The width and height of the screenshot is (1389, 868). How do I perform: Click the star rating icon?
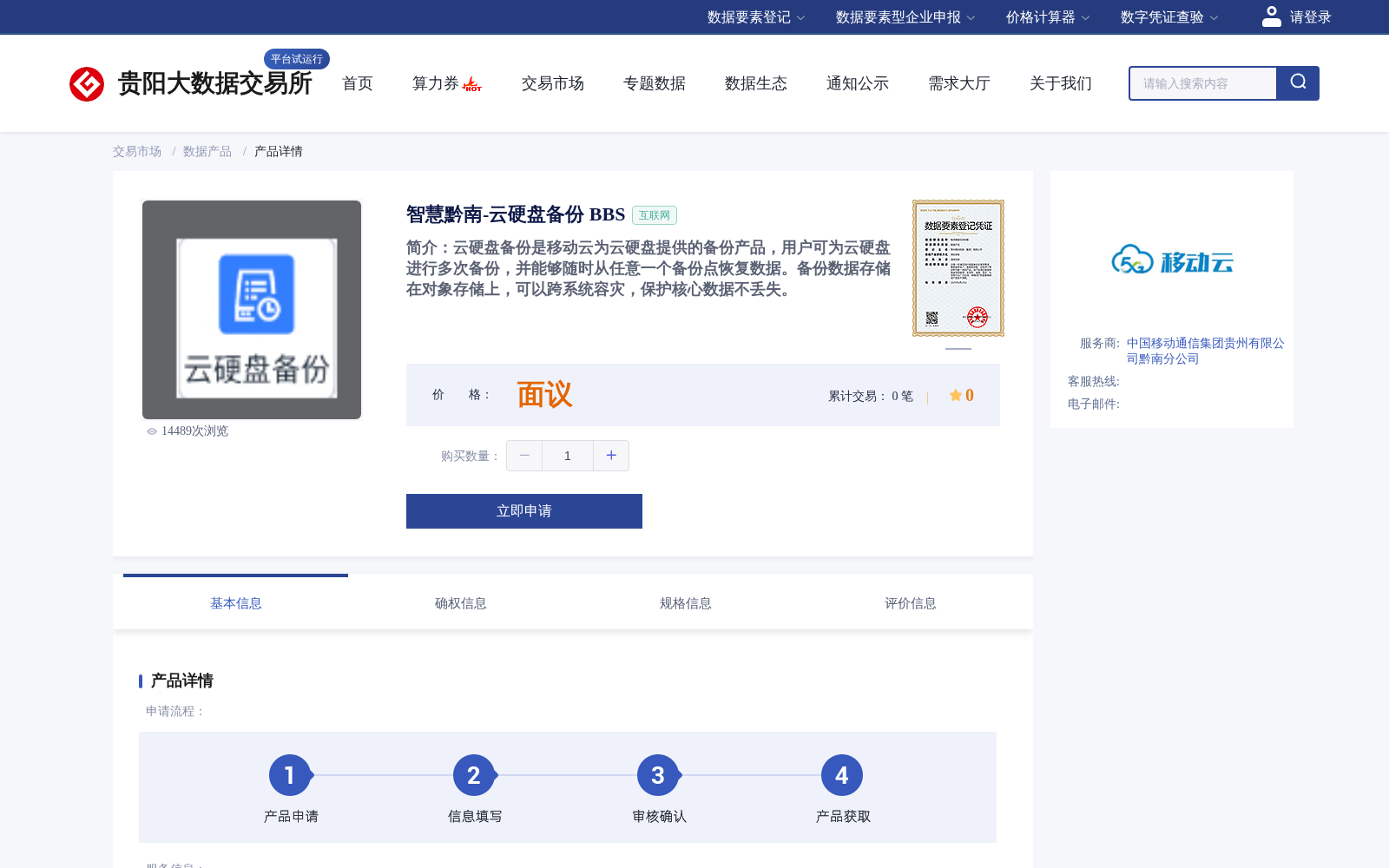[955, 395]
